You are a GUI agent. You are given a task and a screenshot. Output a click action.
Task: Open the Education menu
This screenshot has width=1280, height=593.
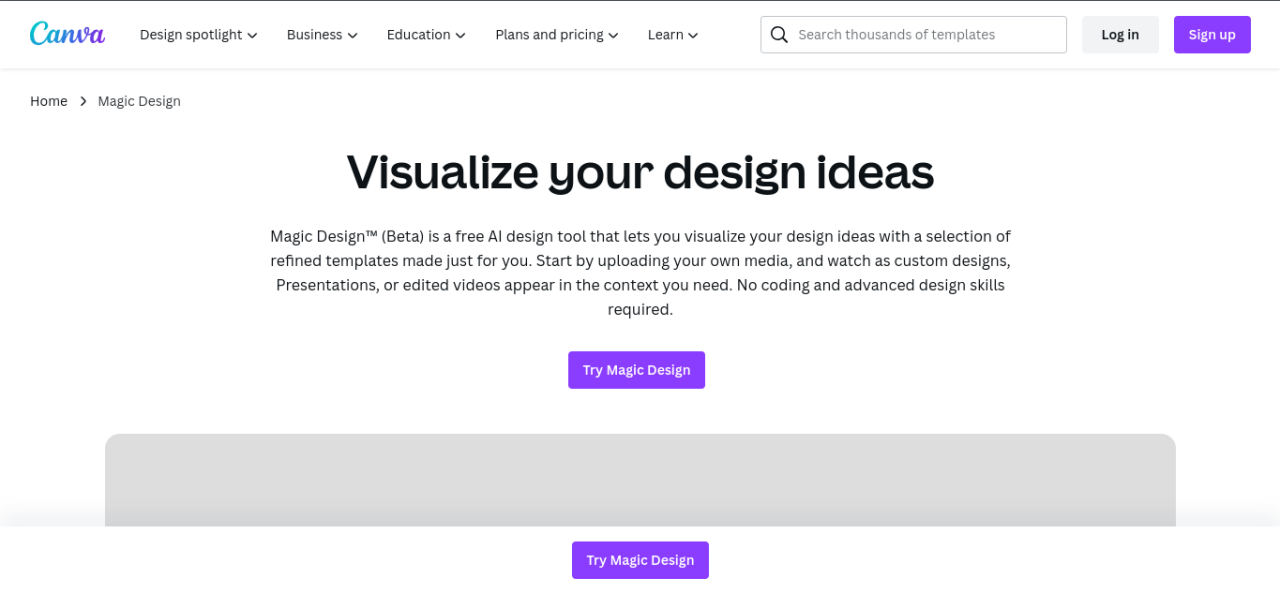[426, 35]
